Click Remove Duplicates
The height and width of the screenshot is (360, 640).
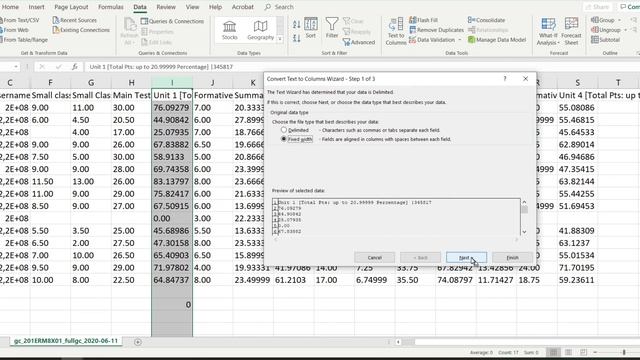coord(436,30)
